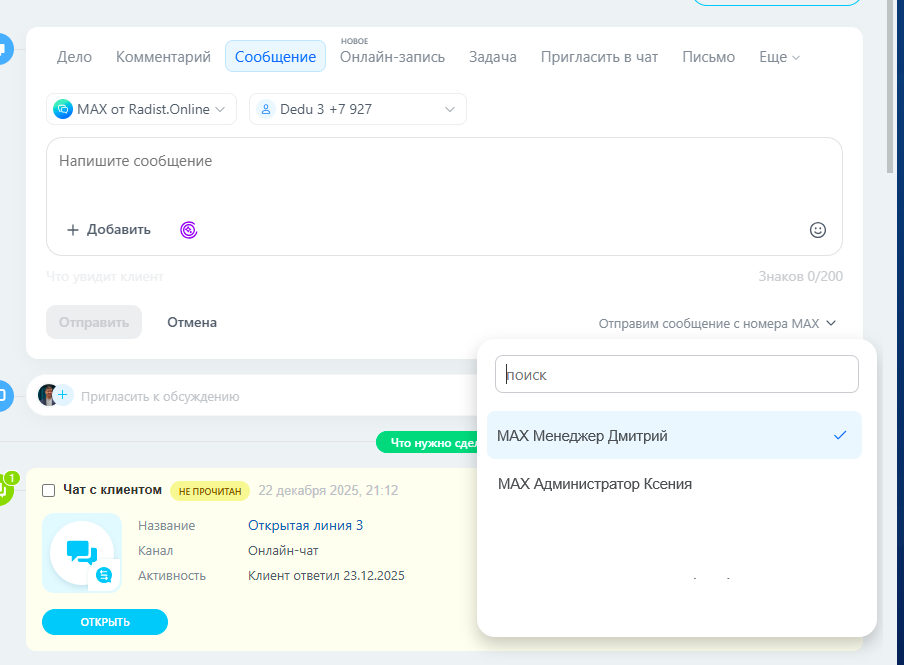Click the MAX channel logo icon
904x665 pixels.
pos(63,109)
